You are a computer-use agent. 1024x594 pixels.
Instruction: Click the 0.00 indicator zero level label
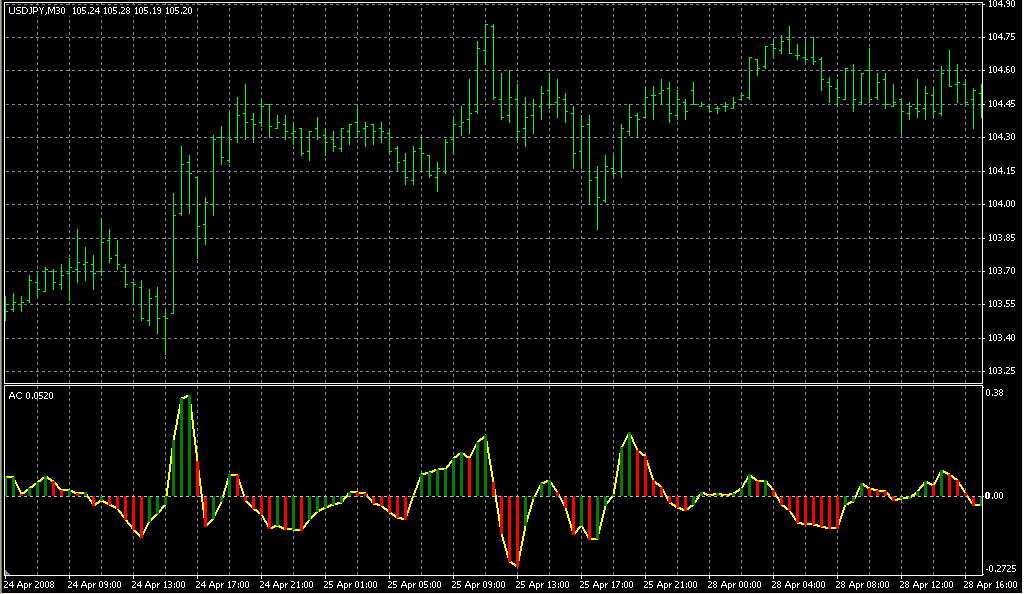click(x=996, y=496)
